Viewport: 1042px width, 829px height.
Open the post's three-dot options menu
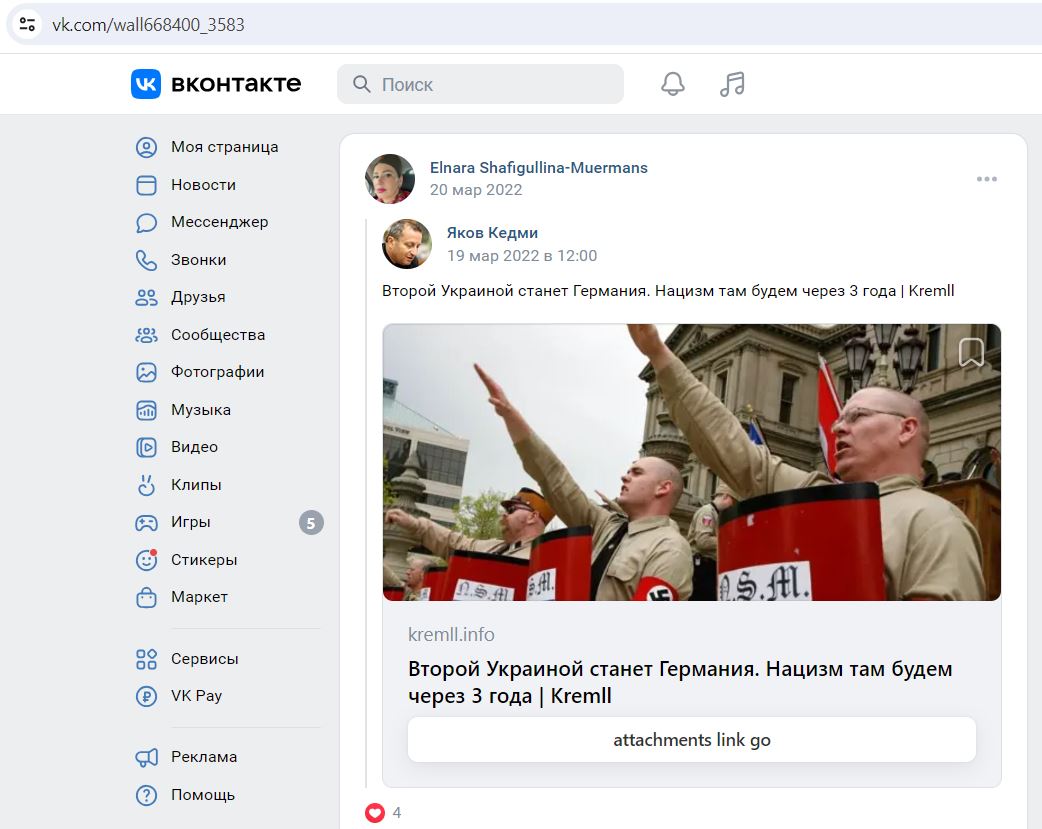987,179
